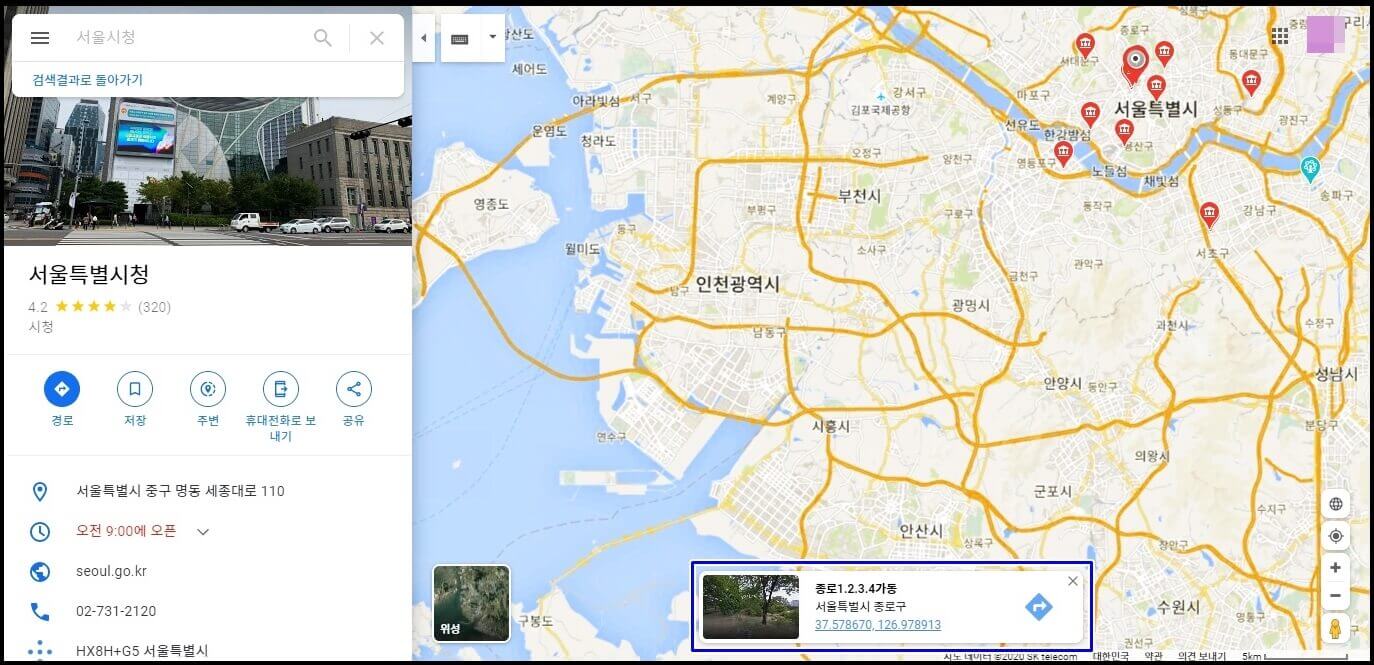The width and height of the screenshot is (1374, 665).
Task: Click the keyboard input tool icon
Action: 460,39
